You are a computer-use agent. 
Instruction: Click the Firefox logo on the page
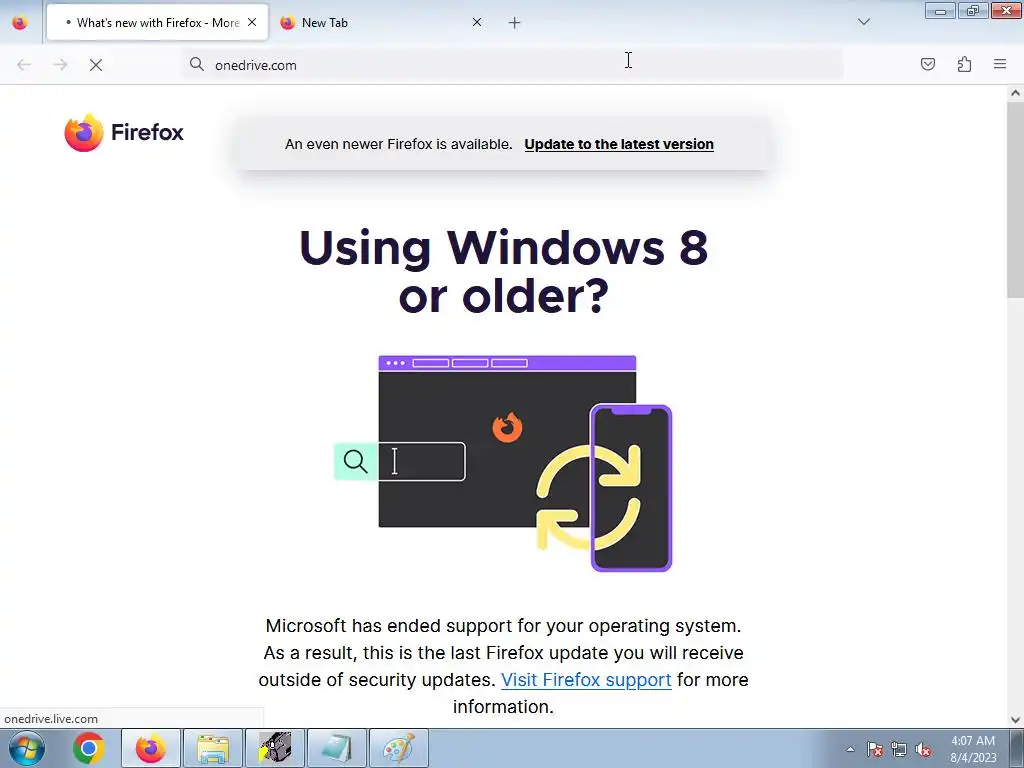(x=124, y=132)
